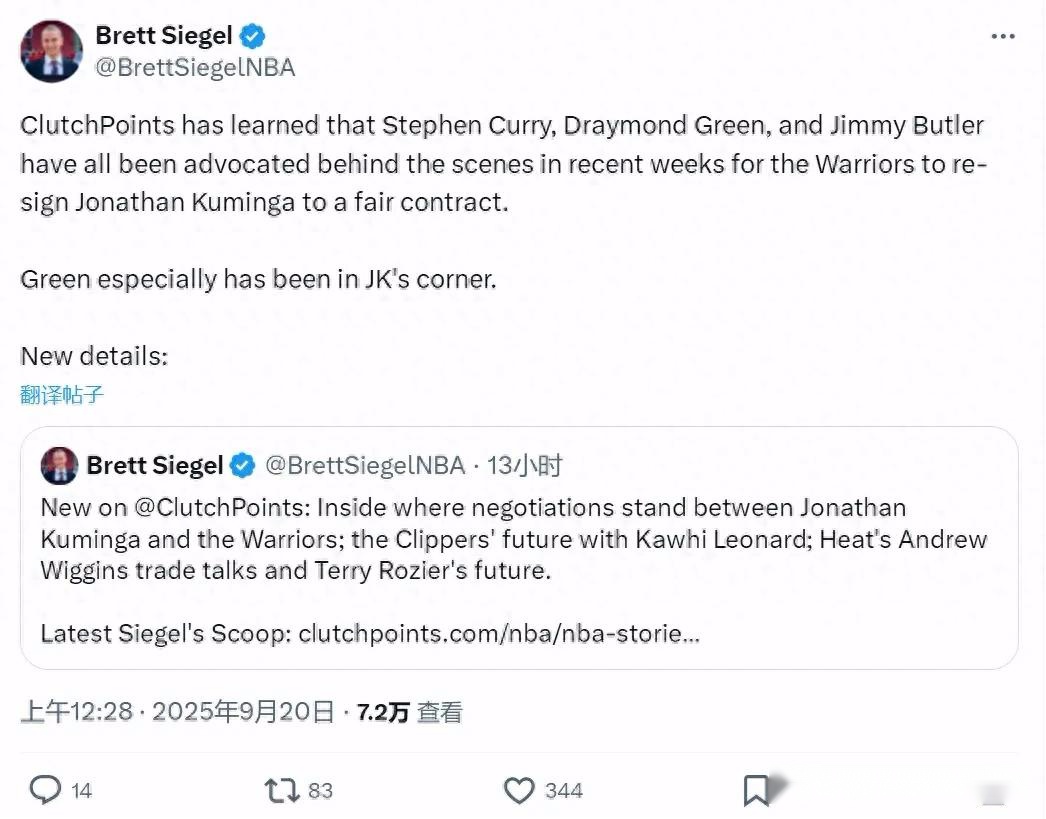Open the quoted post about Kuminga negotiations
1046x819 pixels.
[x=519, y=570]
